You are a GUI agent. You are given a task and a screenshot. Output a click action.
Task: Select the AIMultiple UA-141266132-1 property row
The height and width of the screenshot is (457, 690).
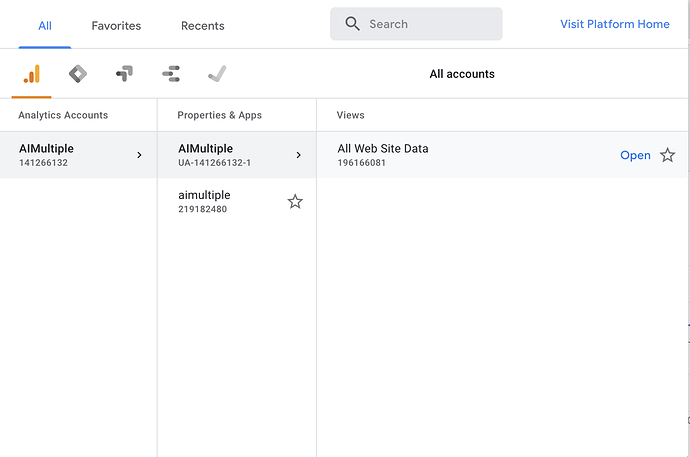[x=237, y=155]
